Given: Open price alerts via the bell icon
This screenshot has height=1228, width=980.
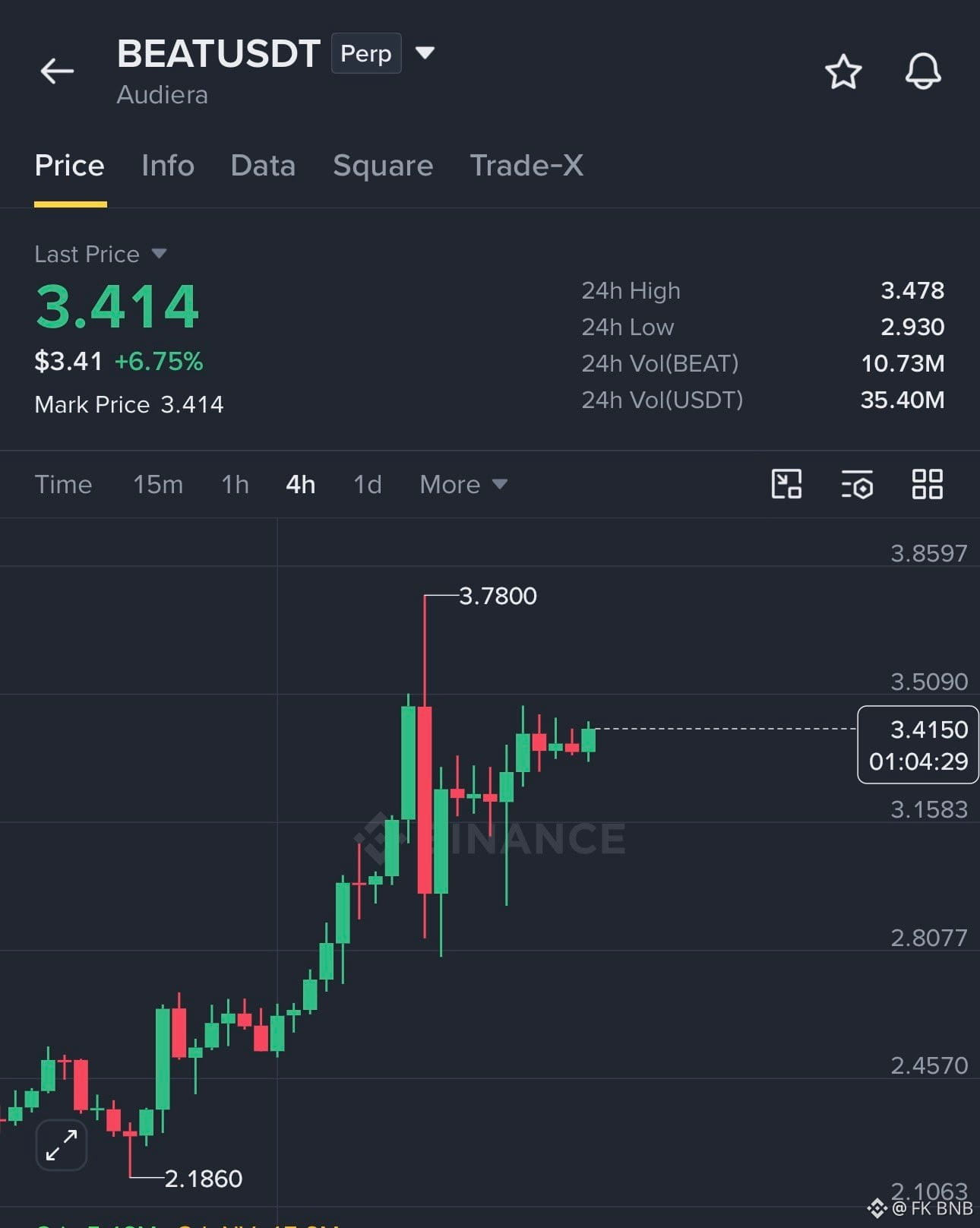Looking at the screenshot, I should click(923, 72).
